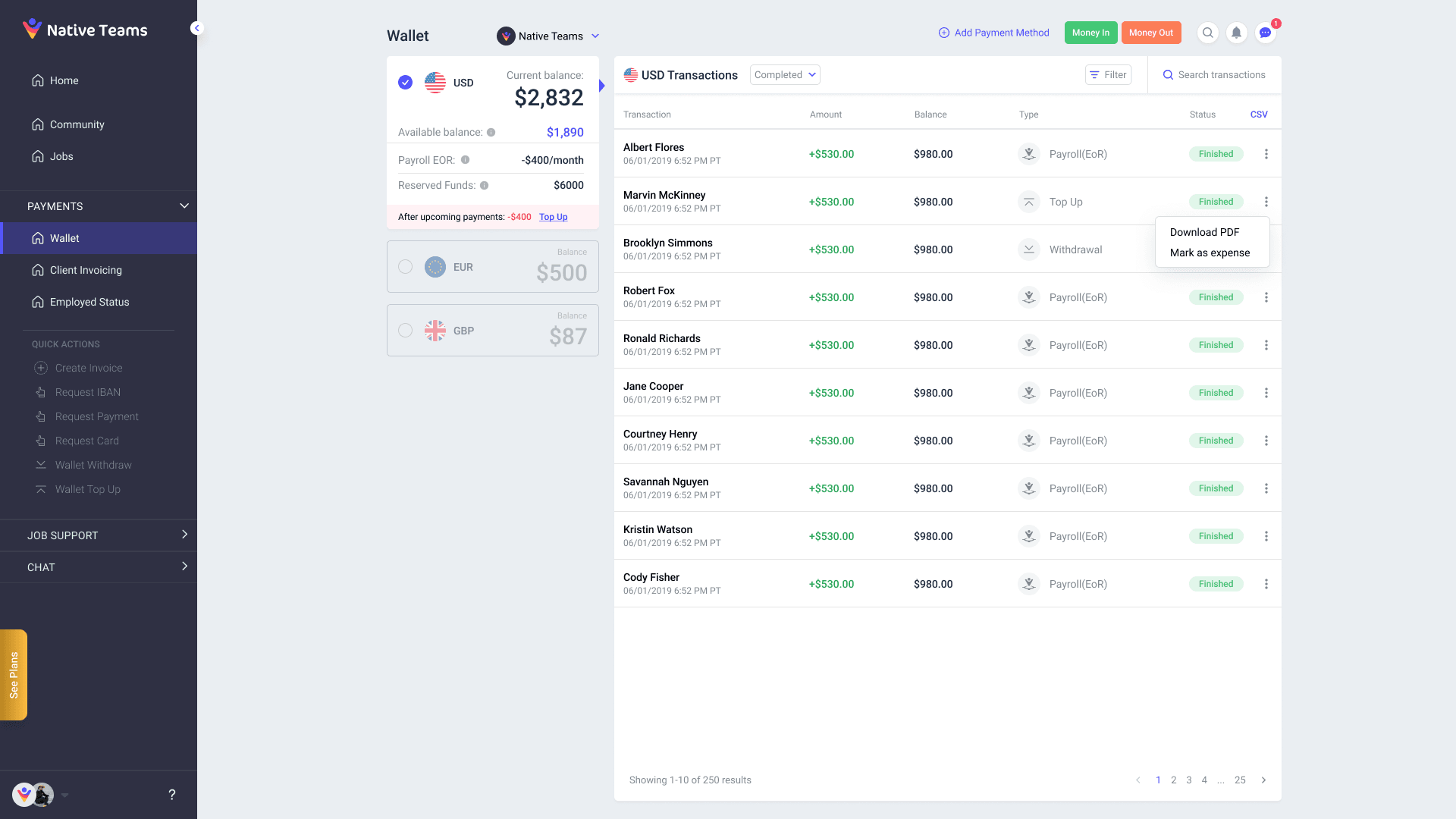Click Top Up type icon for Marvin McKinney
Viewport: 1456px width, 819px height.
[x=1029, y=202]
